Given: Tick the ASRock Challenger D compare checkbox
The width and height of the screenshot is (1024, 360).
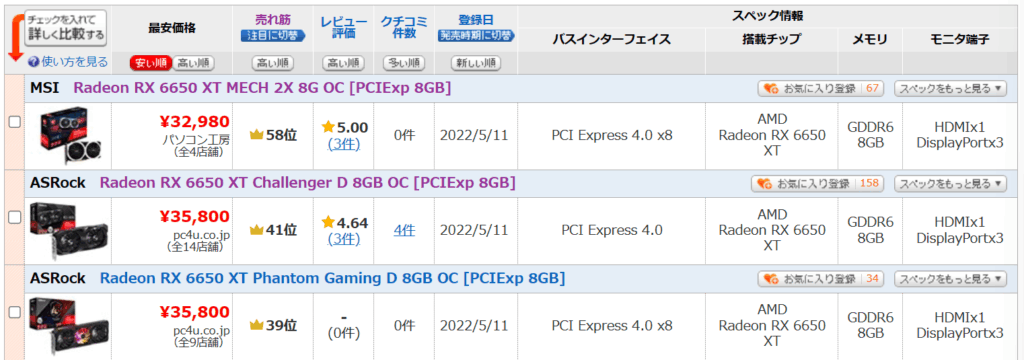Looking at the screenshot, I should pos(14,217).
